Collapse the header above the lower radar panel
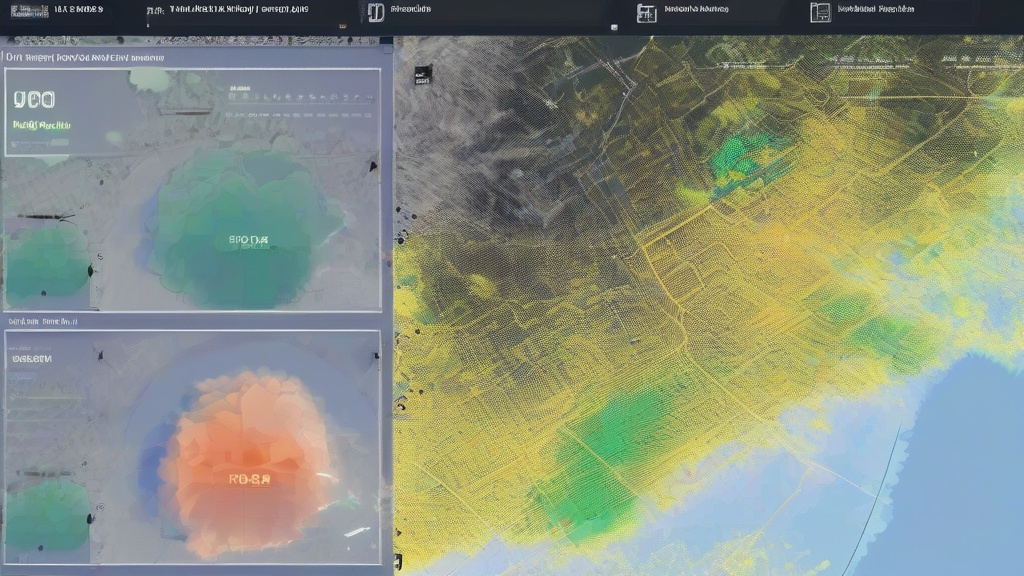1024x576 pixels. point(42,322)
